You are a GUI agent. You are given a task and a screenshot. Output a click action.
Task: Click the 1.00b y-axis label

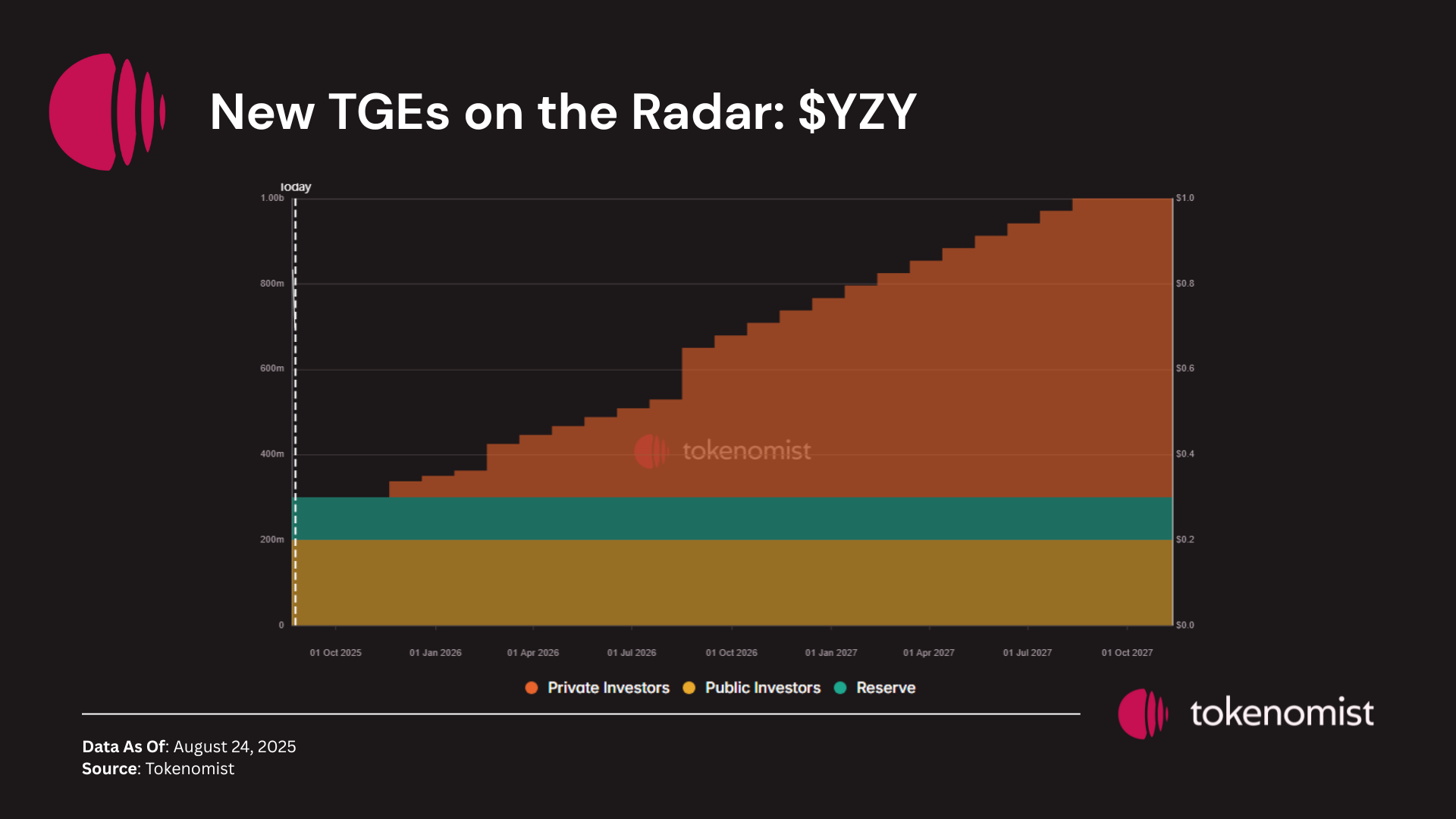(x=272, y=198)
